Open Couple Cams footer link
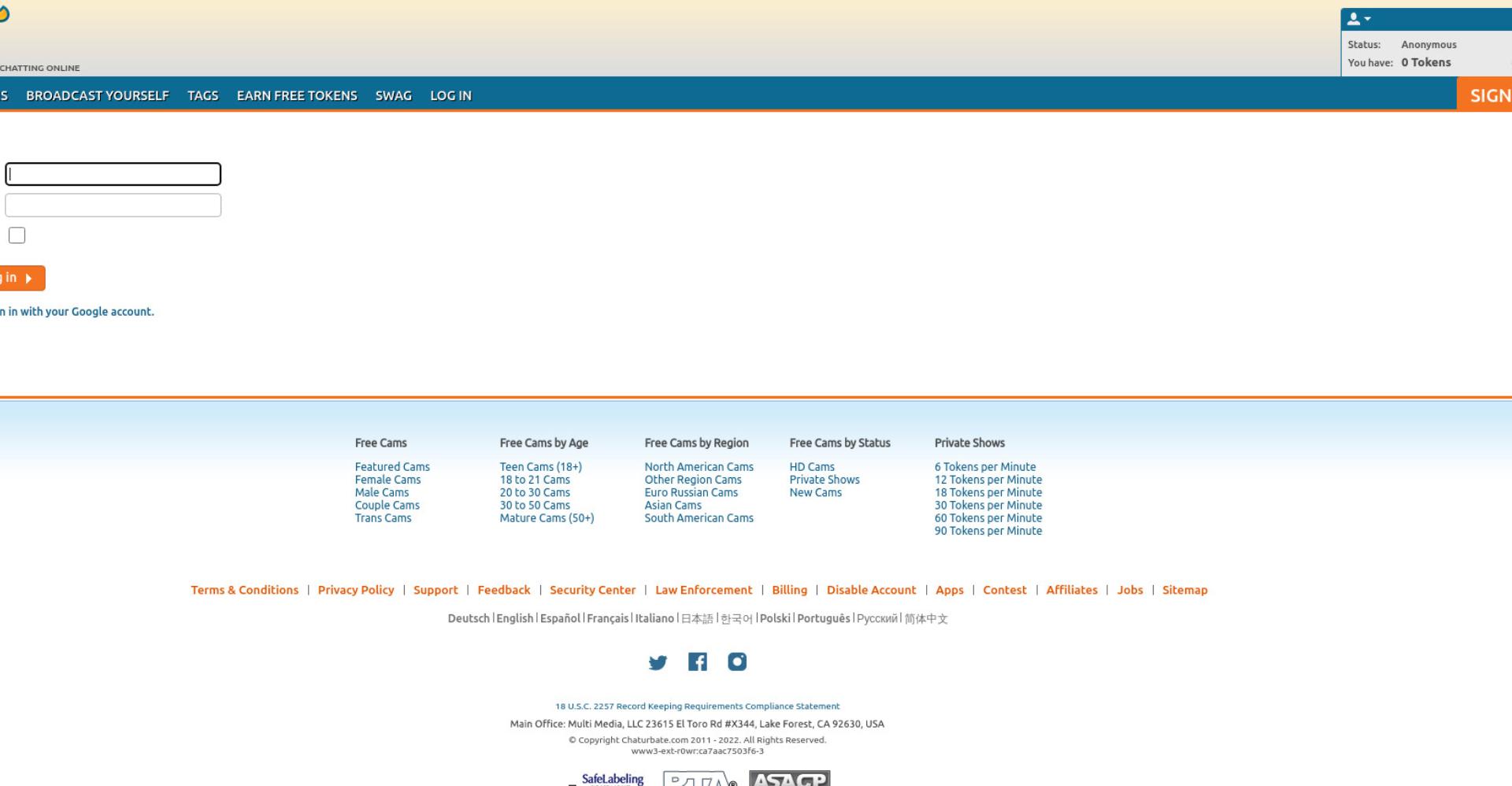This screenshot has width=1512, height=786. [x=387, y=506]
